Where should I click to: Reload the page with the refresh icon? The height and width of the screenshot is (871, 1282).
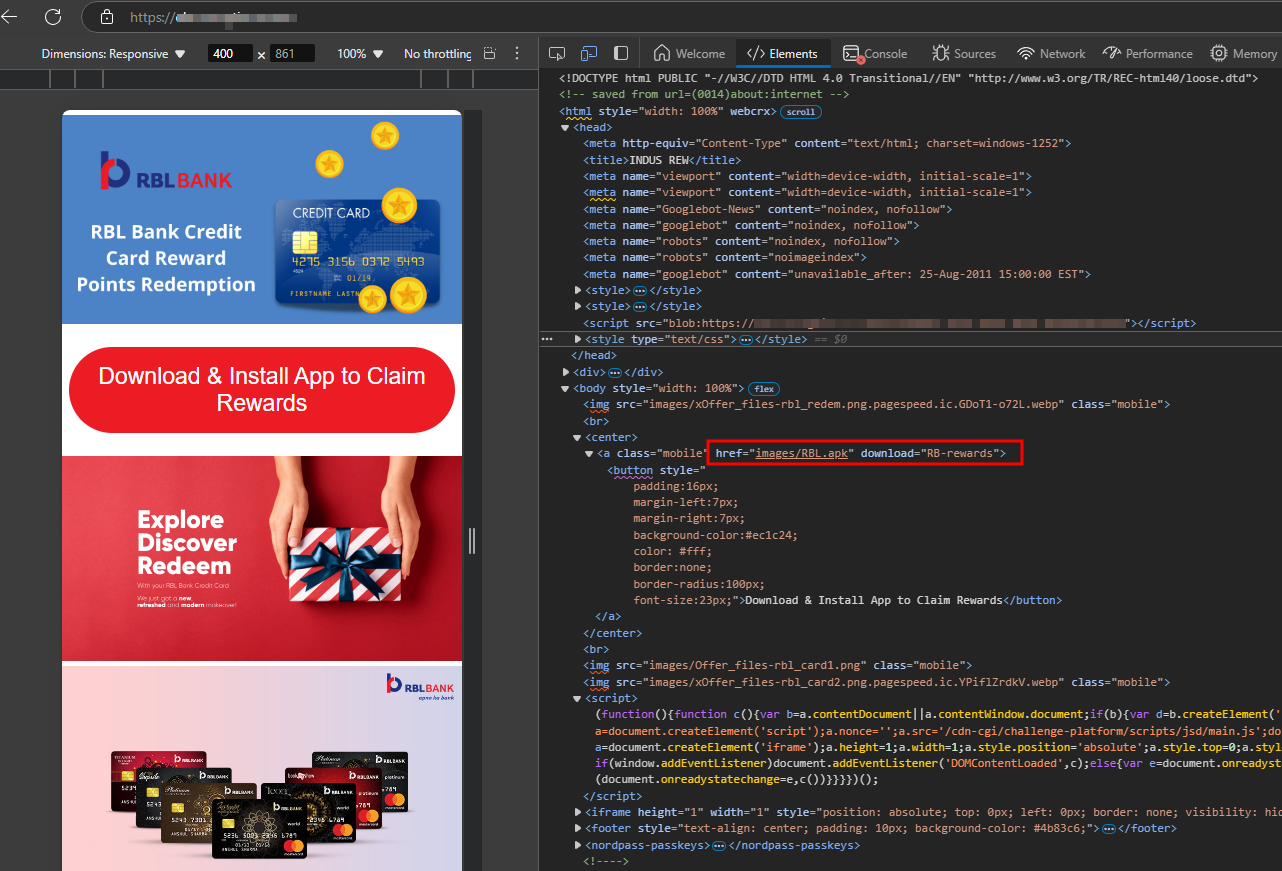click(53, 17)
